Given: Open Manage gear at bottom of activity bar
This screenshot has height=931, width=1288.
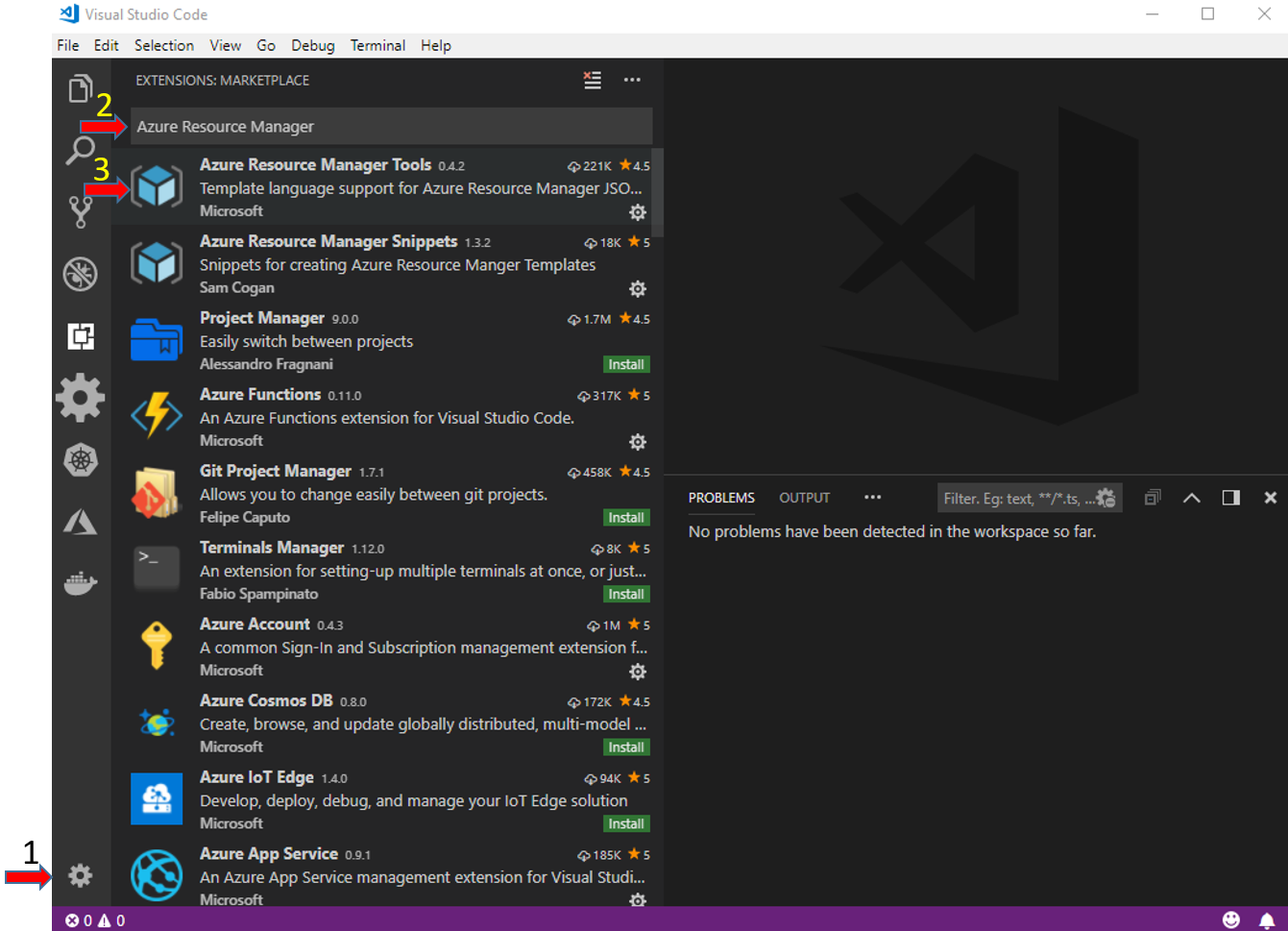Looking at the screenshot, I should pos(81,875).
